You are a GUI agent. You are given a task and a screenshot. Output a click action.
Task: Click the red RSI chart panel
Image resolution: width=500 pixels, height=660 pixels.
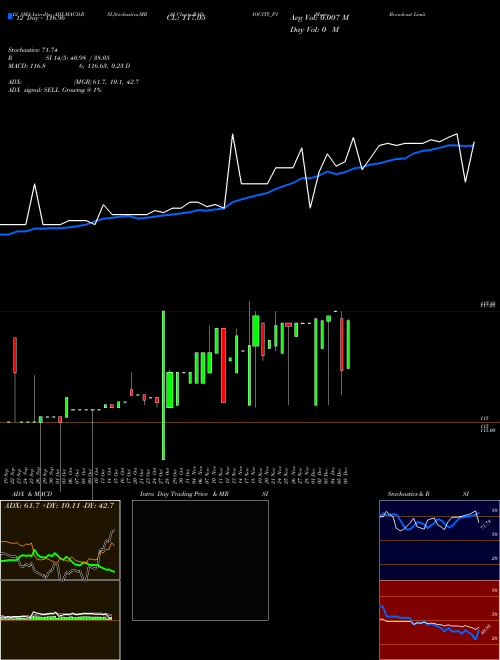(439, 620)
